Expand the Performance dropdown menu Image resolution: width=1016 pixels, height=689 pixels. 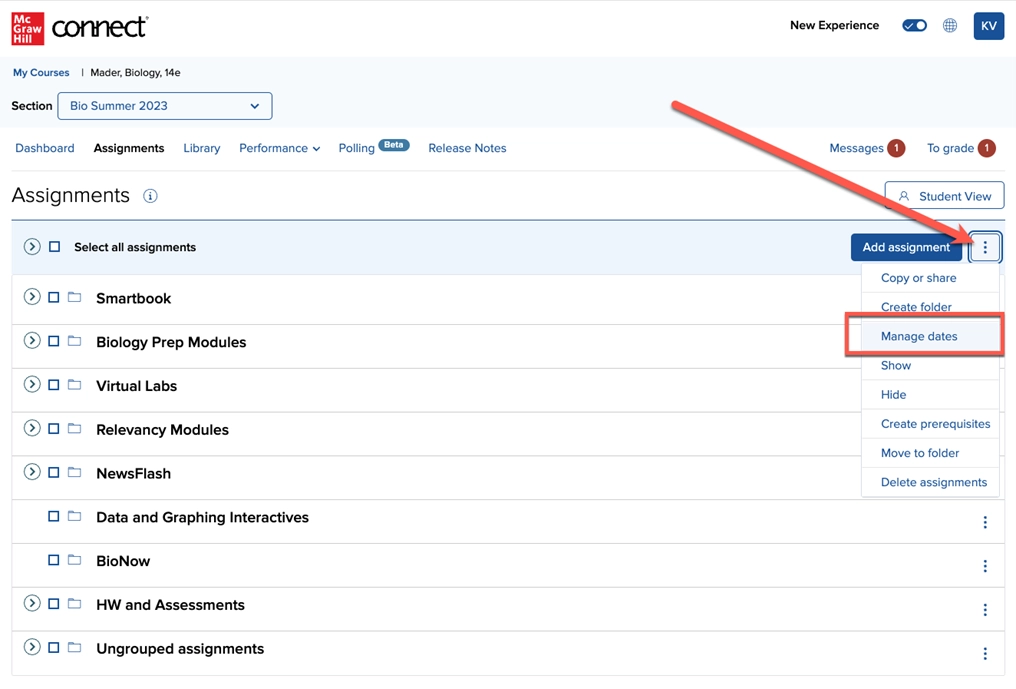tap(279, 148)
